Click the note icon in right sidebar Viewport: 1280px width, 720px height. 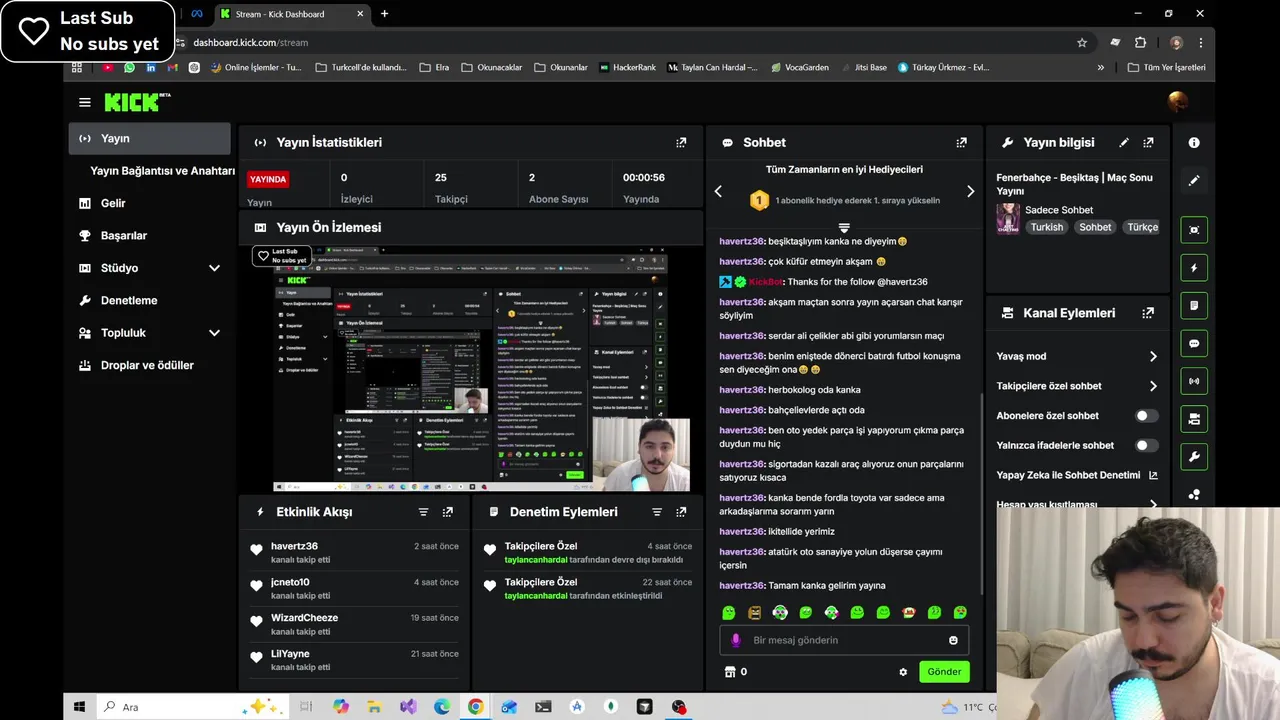[1194, 305]
